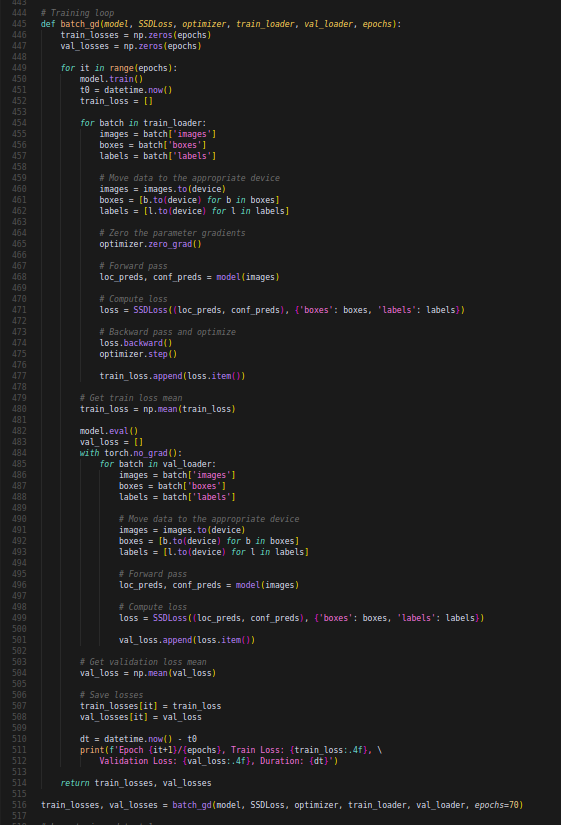Click 'val_loss = []' line
561x825 pixels.
coord(112,442)
